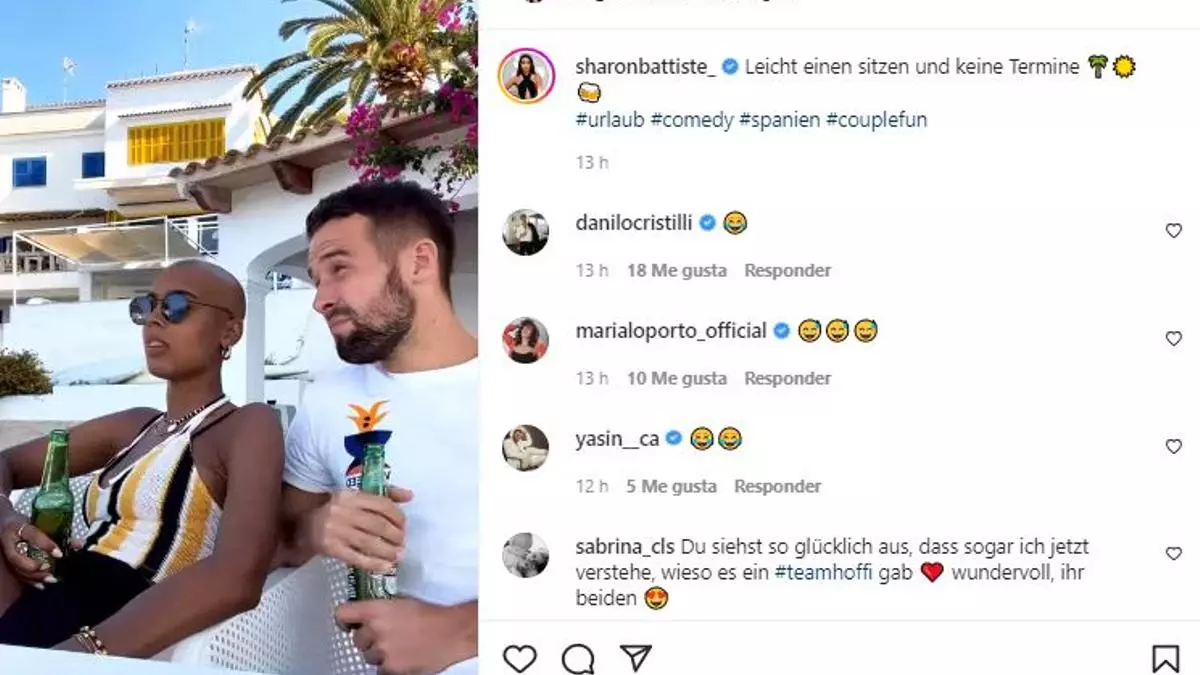Like the post with the heart icon
Image resolution: width=1200 pixels, height=675 pixels.
[519, 658]
